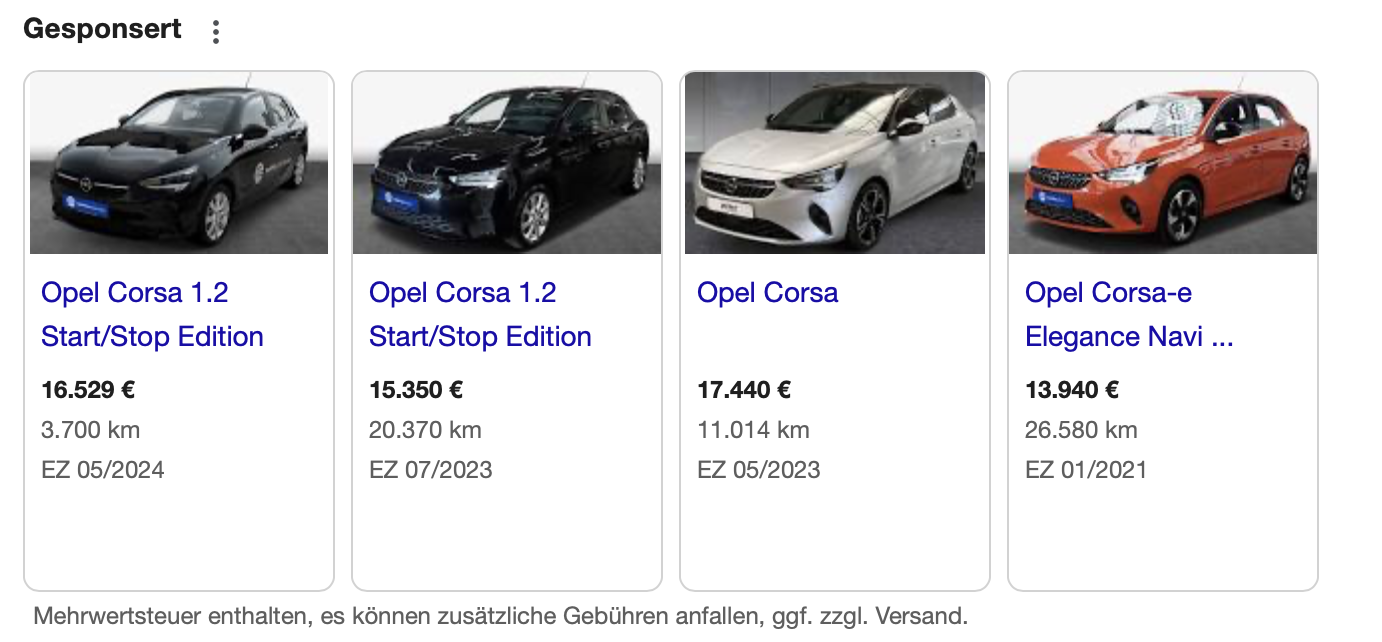Click the black Opel Corsa photo priced 15.350 €
1382x642 pixels.
coord(507,164)
